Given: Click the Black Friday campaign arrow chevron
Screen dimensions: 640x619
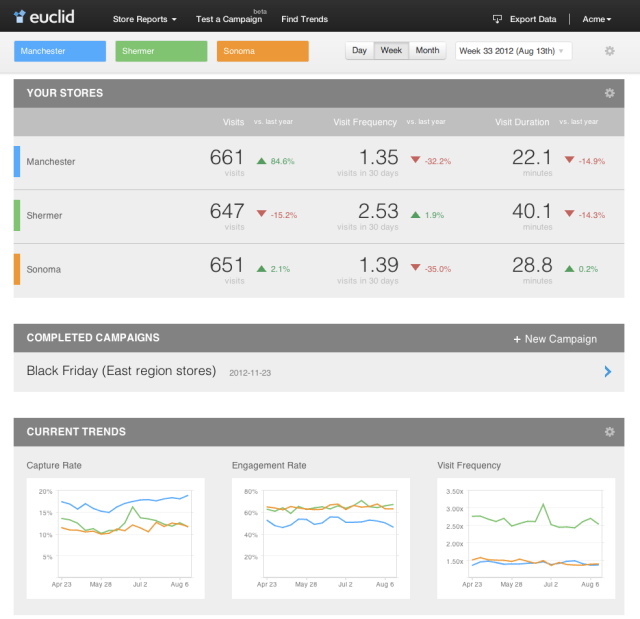Looking at the screenshot, I should click(x=607, y=371).
